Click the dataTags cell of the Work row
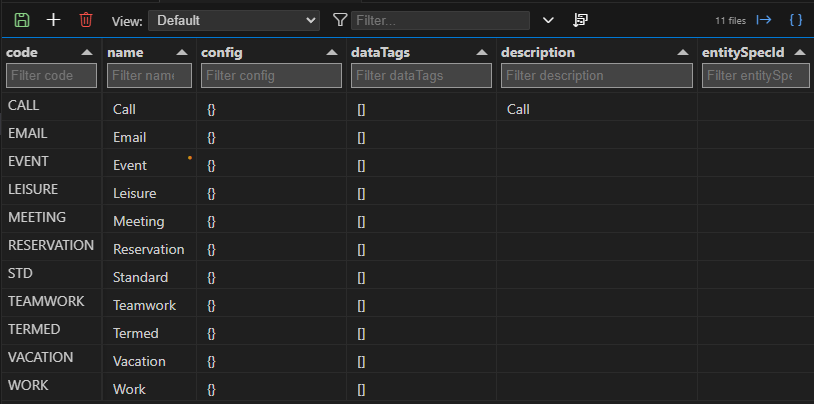Viewport: 814px width, 404px height. tap(361, 389)
